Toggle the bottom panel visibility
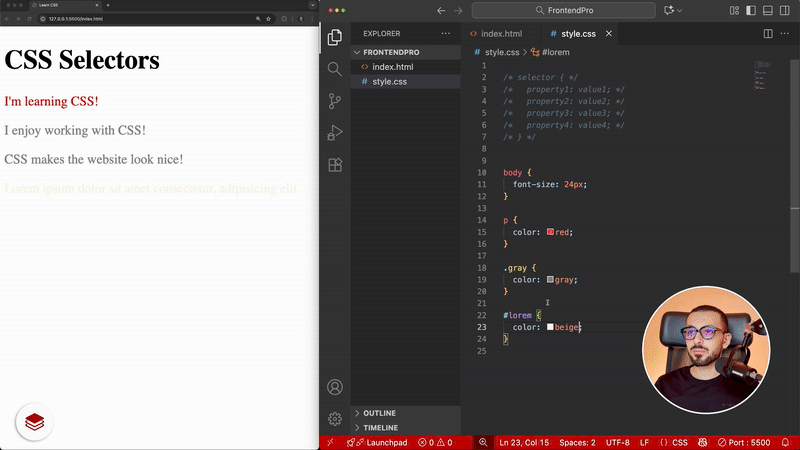The width and height of the screenshot is (800, 450). point(767,10)
